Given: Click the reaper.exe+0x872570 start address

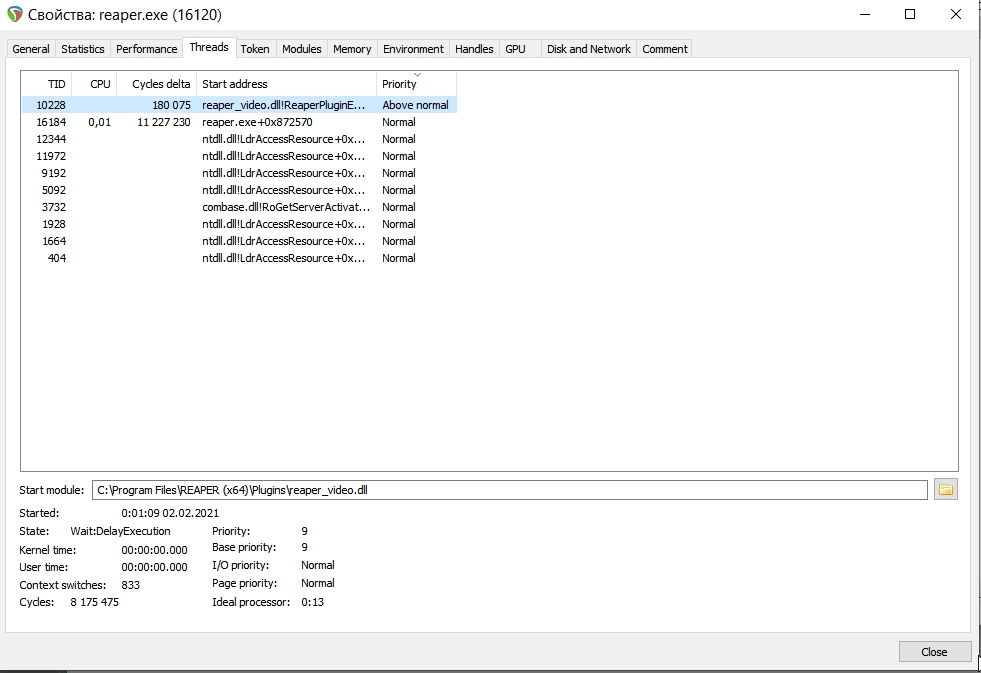Looking at the screenshot, I should [x=257, y=122].
